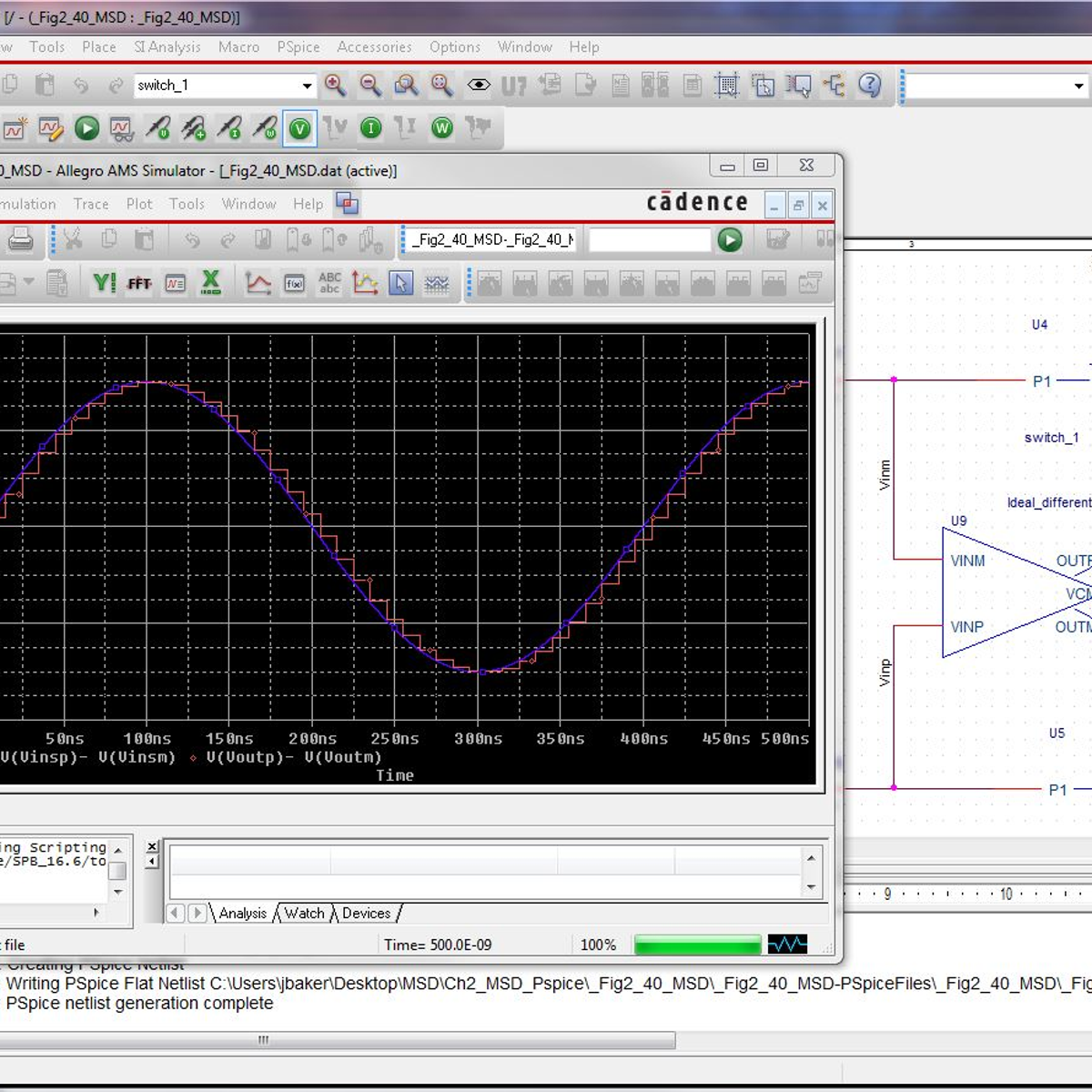Screen dimensions: 1092x1092
Task: Open the Trace menu in simulator
Action: pyautogui.click(x=91, y=204)
